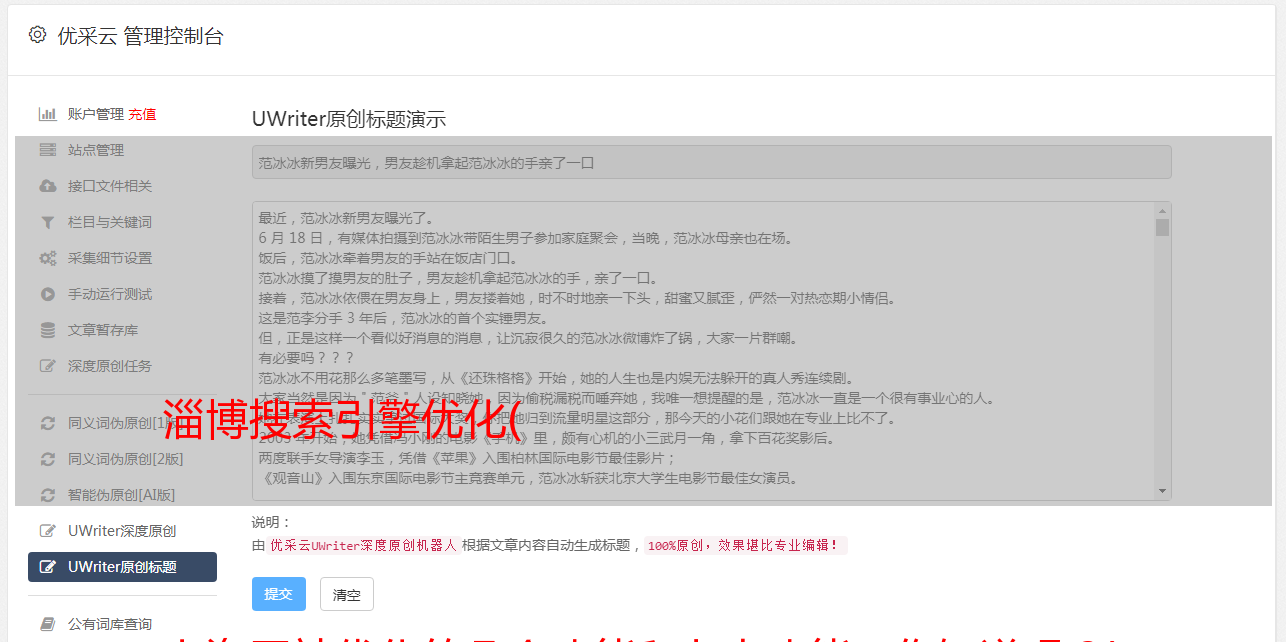Click the 公有词库查询 book icon
The width and height of the screenshot is (1286, 642).
click(47, 624)
